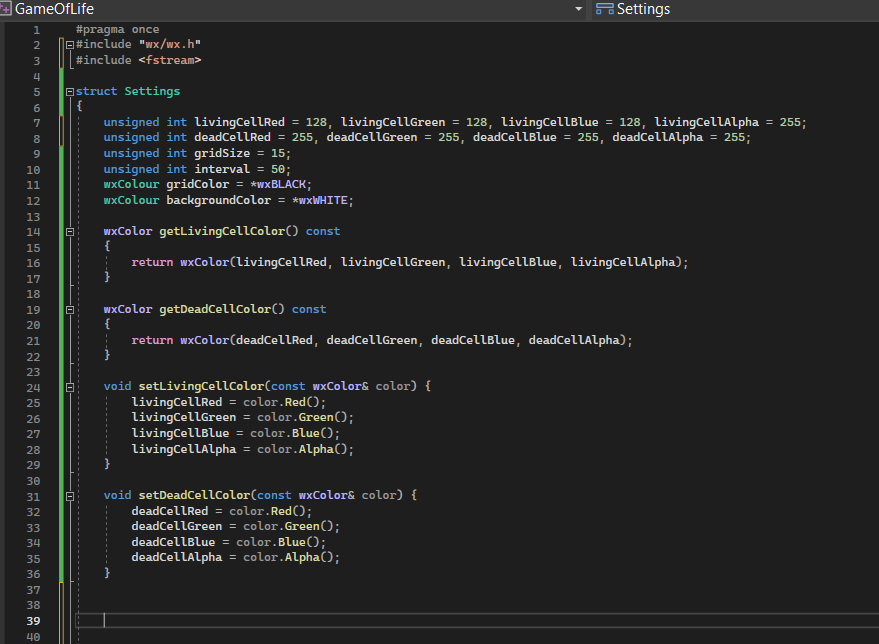Image resolution: width=879 pixels, height=644 pixels.
Task: Click line number 39 in the gutter
Action: 35,621
